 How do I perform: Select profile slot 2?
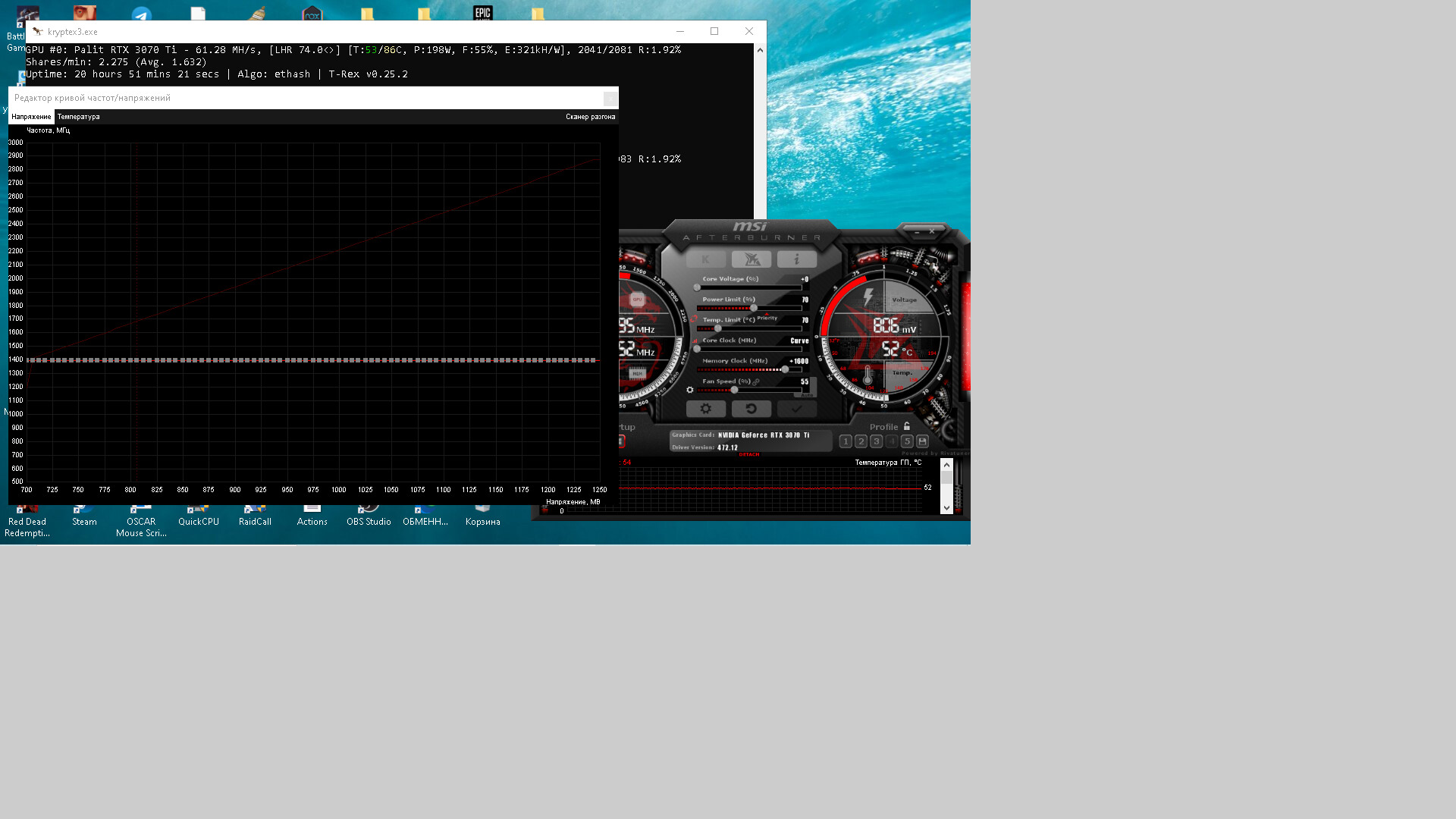coord(861,441)
